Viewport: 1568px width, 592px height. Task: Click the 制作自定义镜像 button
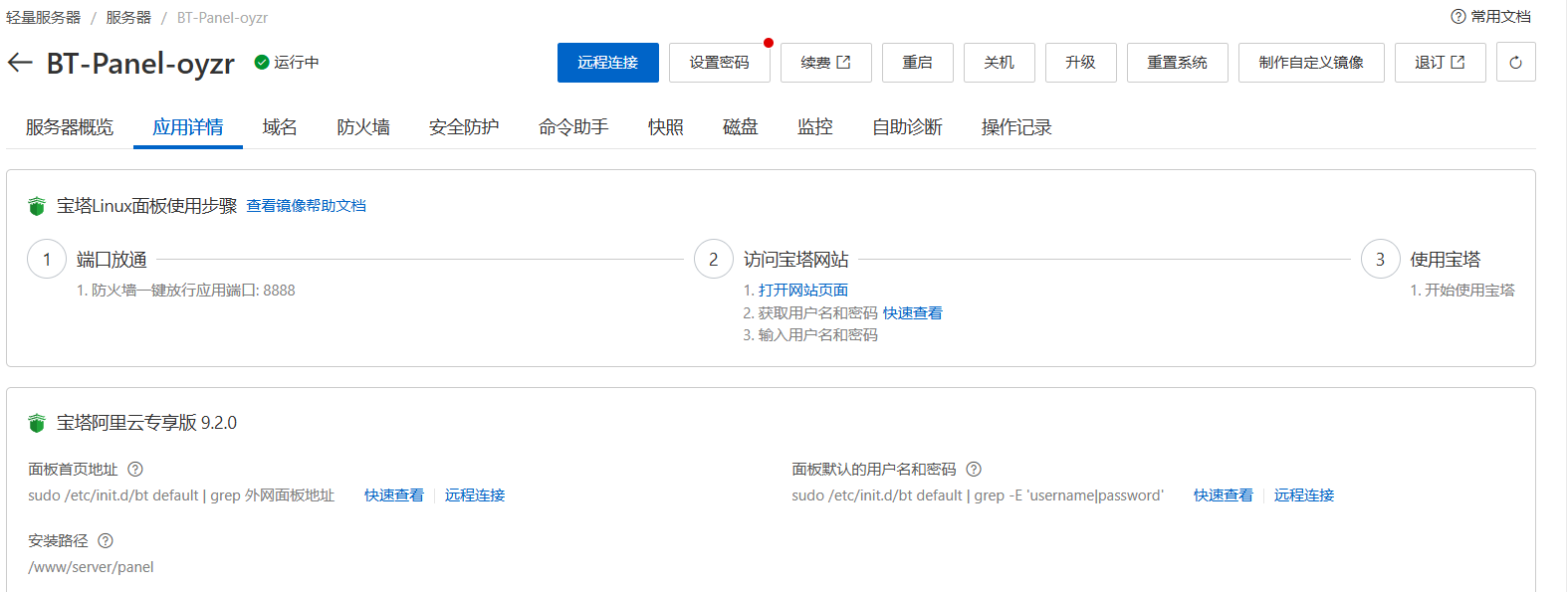pyautogui.click(x=1311, y=63)
